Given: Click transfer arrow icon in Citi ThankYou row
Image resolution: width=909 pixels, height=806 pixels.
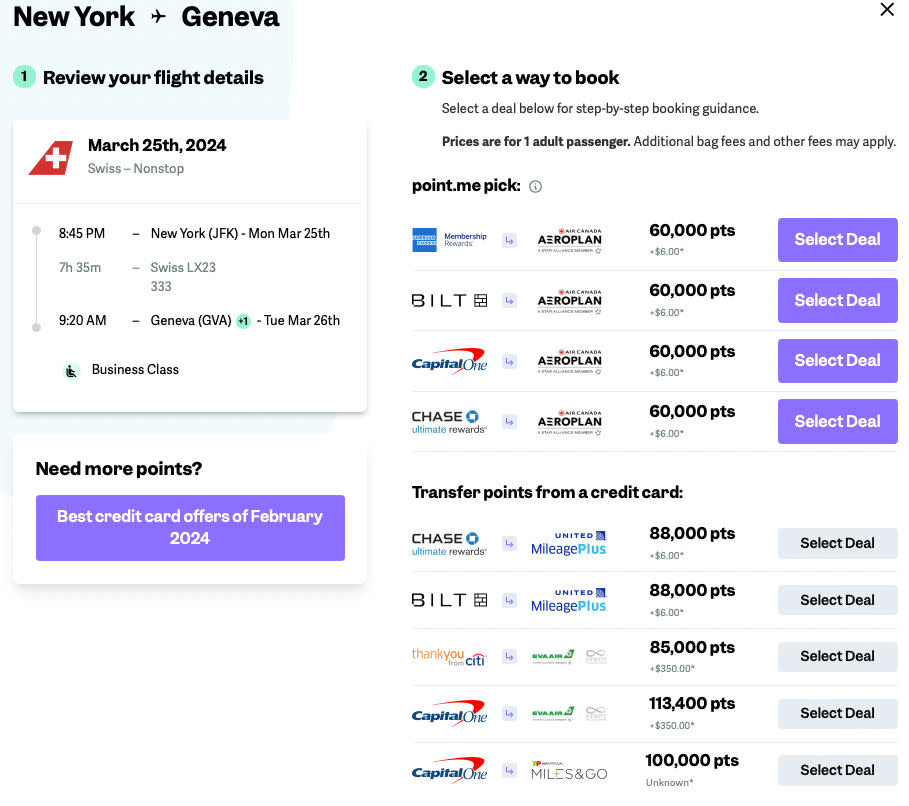Looking at the screenshot, I should [x=509, y=656].
